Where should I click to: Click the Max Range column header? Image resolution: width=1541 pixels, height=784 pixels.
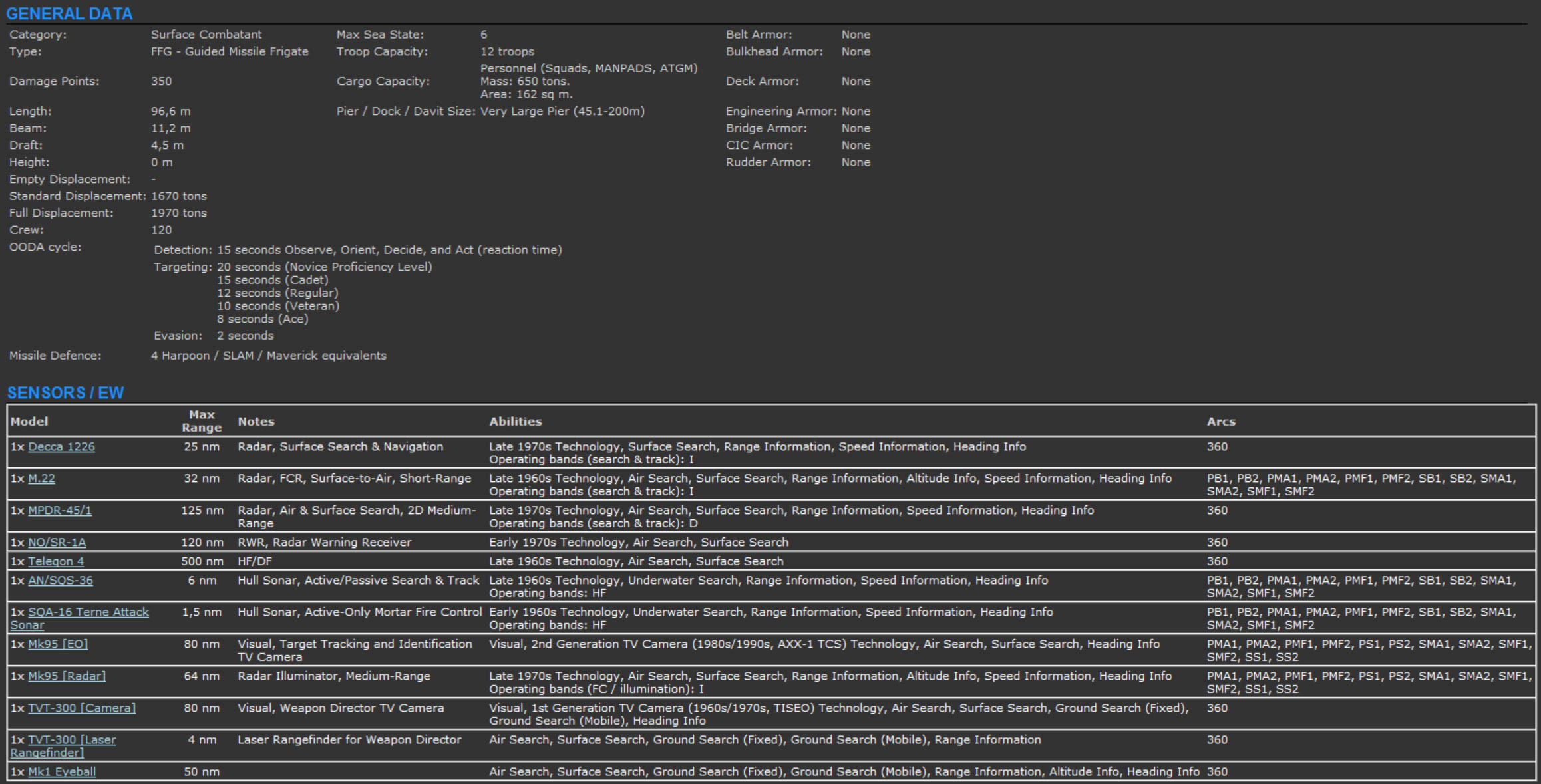(202, 421)
